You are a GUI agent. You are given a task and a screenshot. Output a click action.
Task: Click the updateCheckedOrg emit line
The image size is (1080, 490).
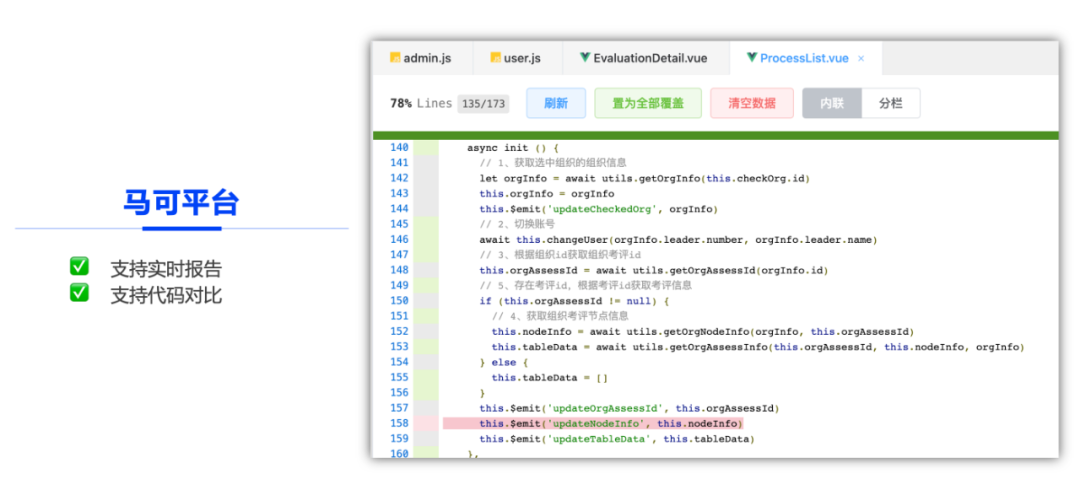click(599, 209)
